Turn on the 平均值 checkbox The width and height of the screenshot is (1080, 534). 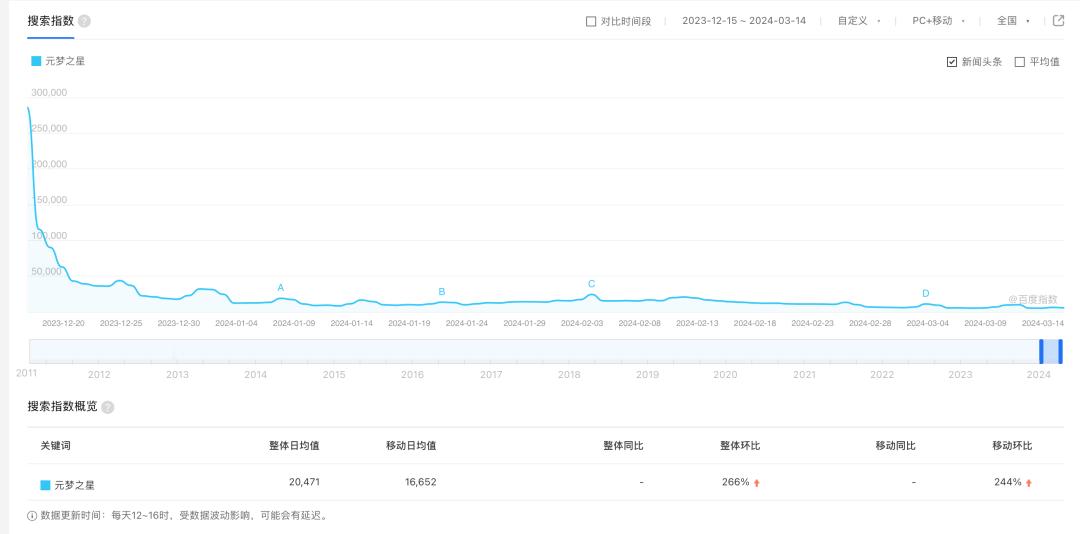[x=1020, y=62]
